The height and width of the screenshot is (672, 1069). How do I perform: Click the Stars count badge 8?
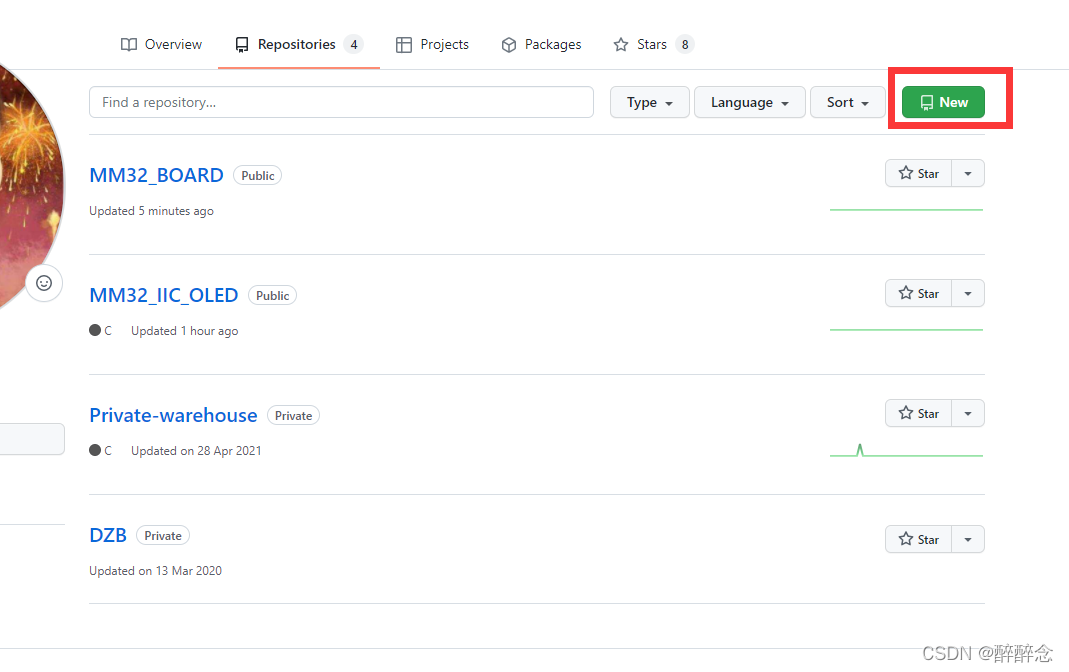click(x=685, y=44)
